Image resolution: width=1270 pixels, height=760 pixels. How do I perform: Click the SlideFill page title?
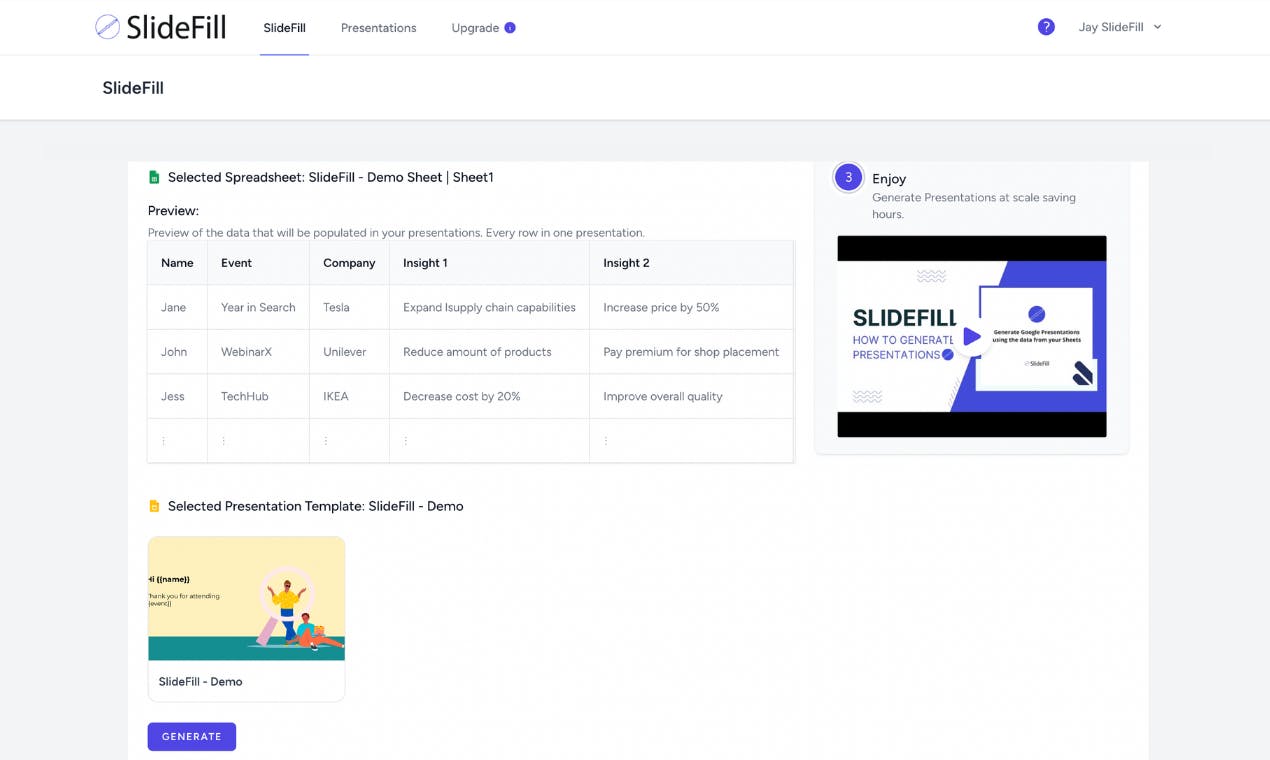133,88
